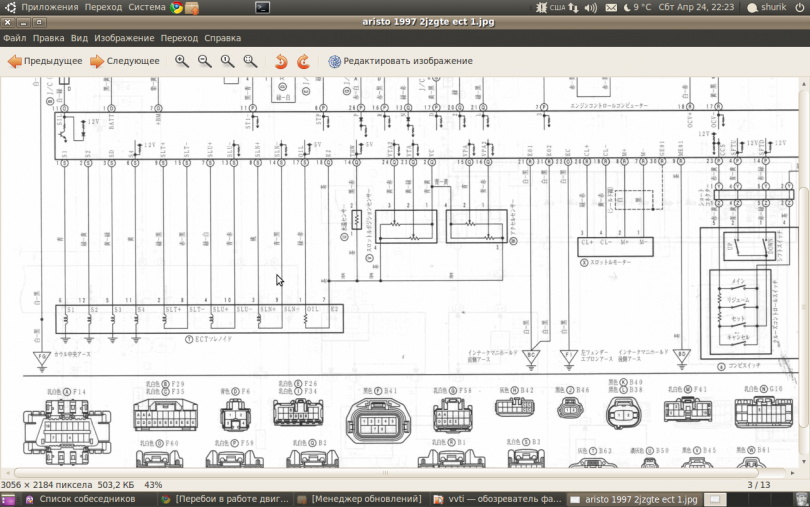Click the horizontal scrollbar under the image
This screenshot has height=507, width=810.
pos(386,472)
